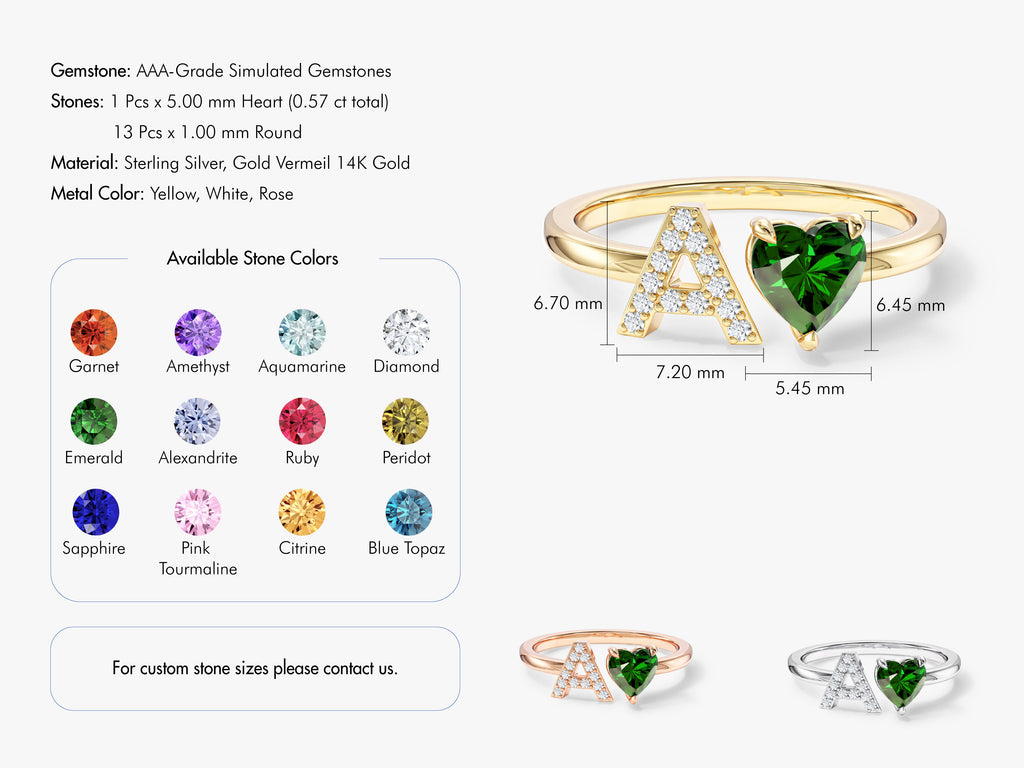Choose the Citrine stone color

coord(302,512)
